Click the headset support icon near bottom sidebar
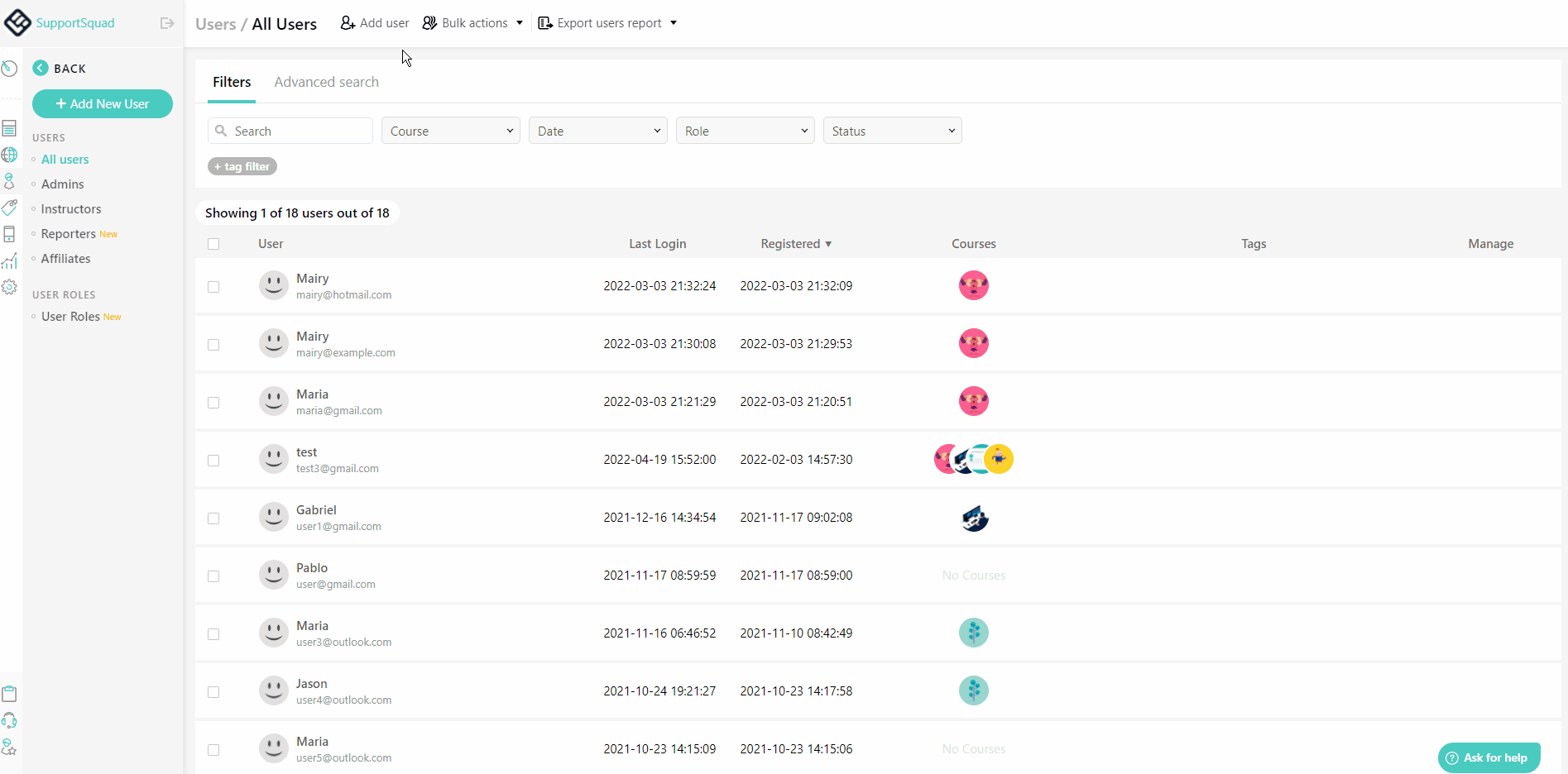The image size is (1568, 774). pyautogui.click(x=9, y=720)
